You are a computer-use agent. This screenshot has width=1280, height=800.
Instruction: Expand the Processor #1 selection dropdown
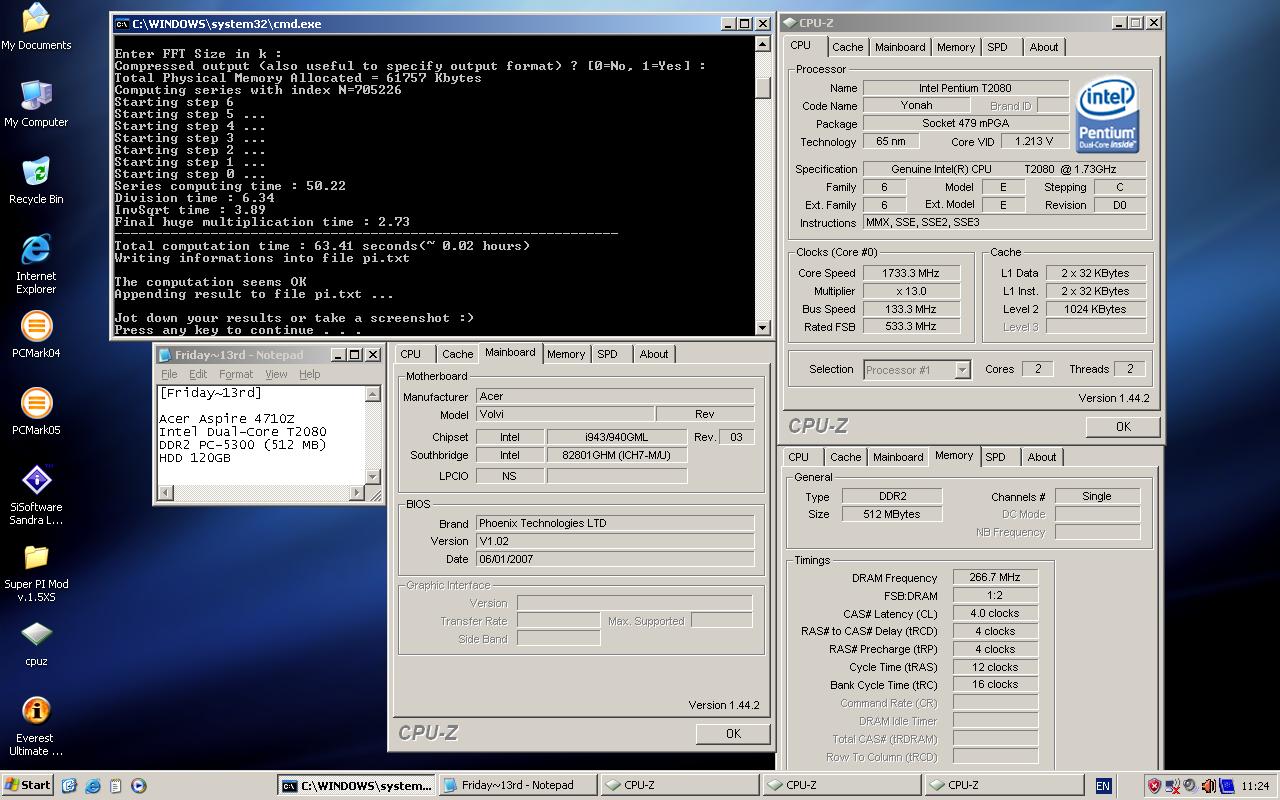tap(961, 370)
